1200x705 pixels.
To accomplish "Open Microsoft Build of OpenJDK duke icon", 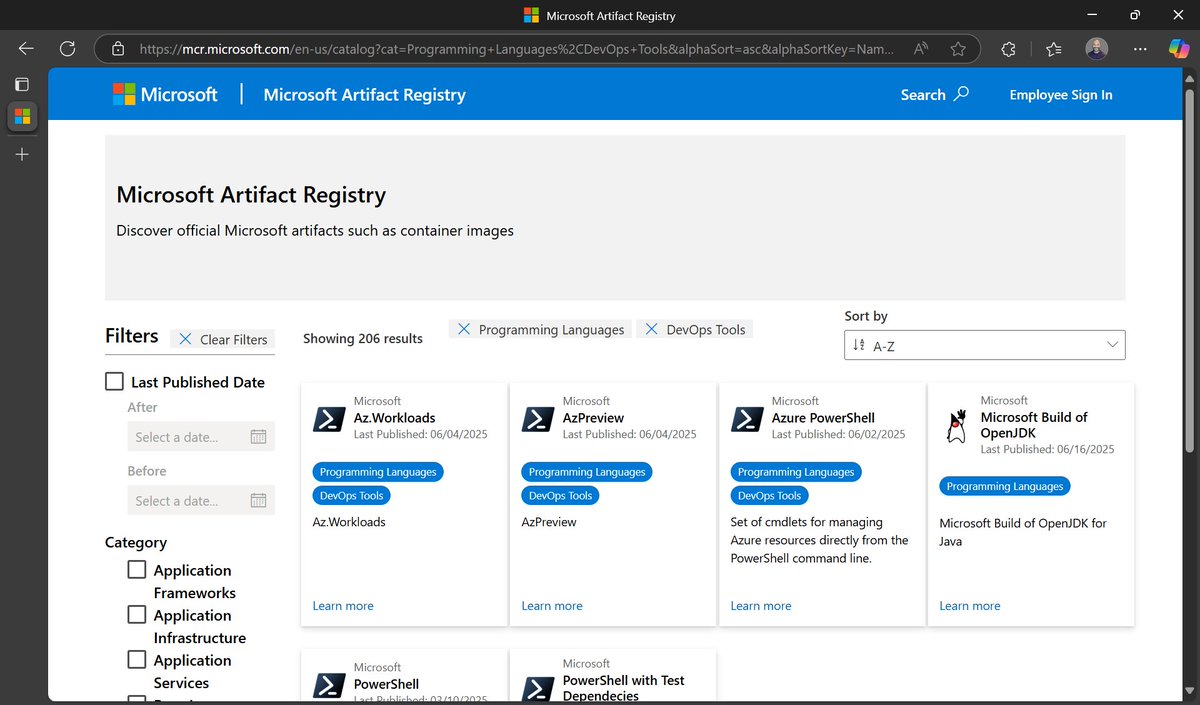I will [x=957, y=426].
